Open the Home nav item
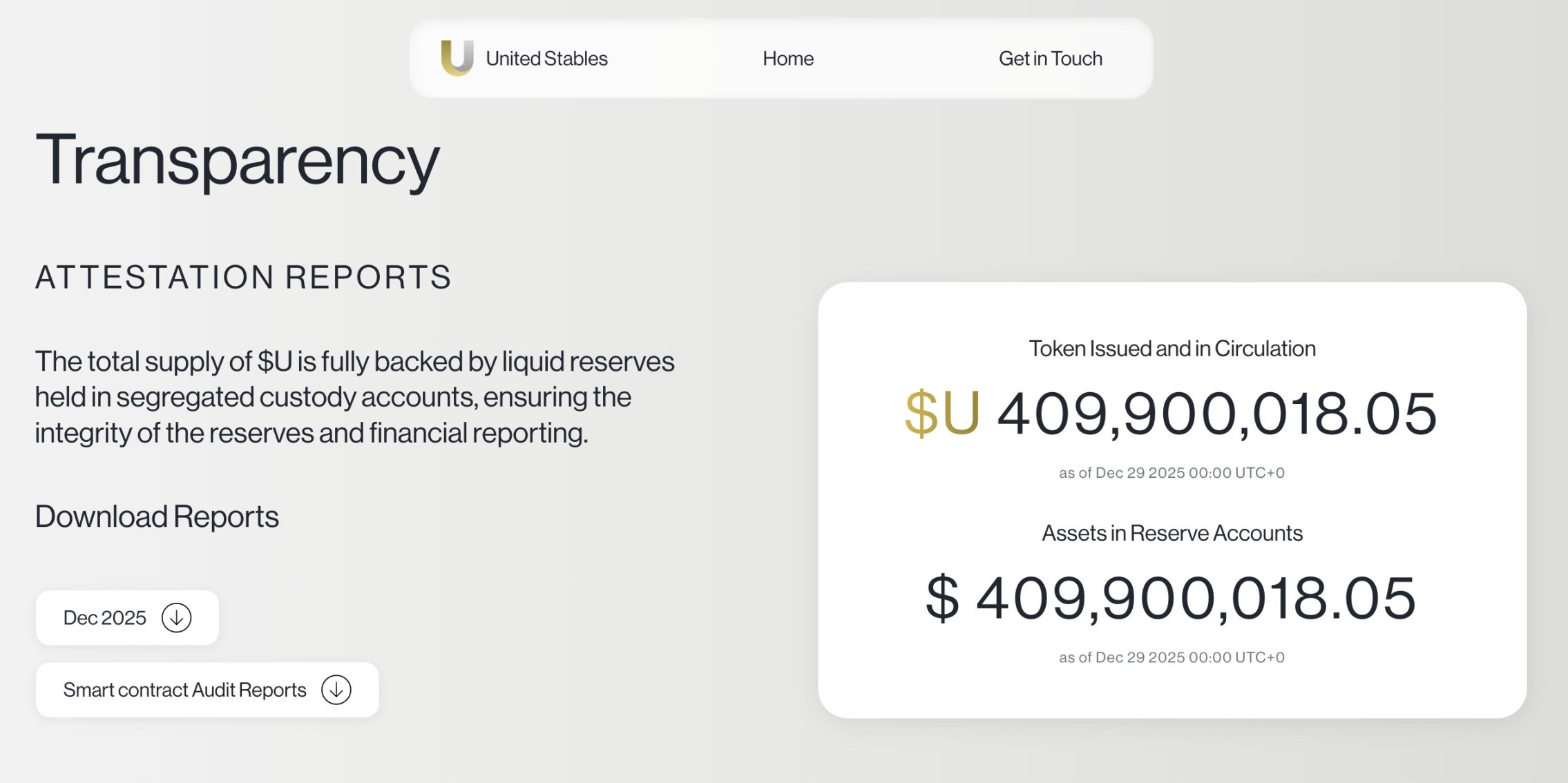 [x=787, y=59]
